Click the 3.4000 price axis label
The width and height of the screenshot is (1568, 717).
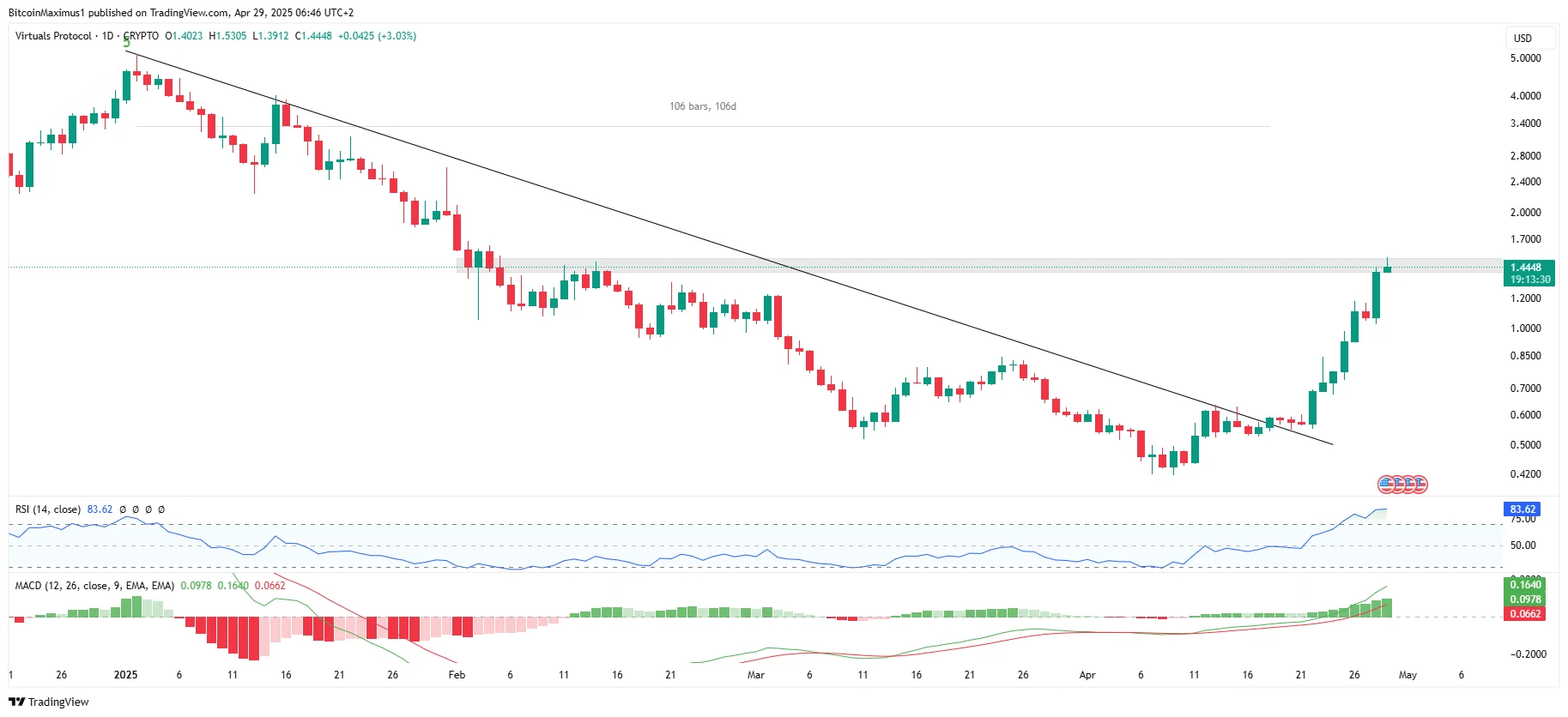click(1525, 124)
